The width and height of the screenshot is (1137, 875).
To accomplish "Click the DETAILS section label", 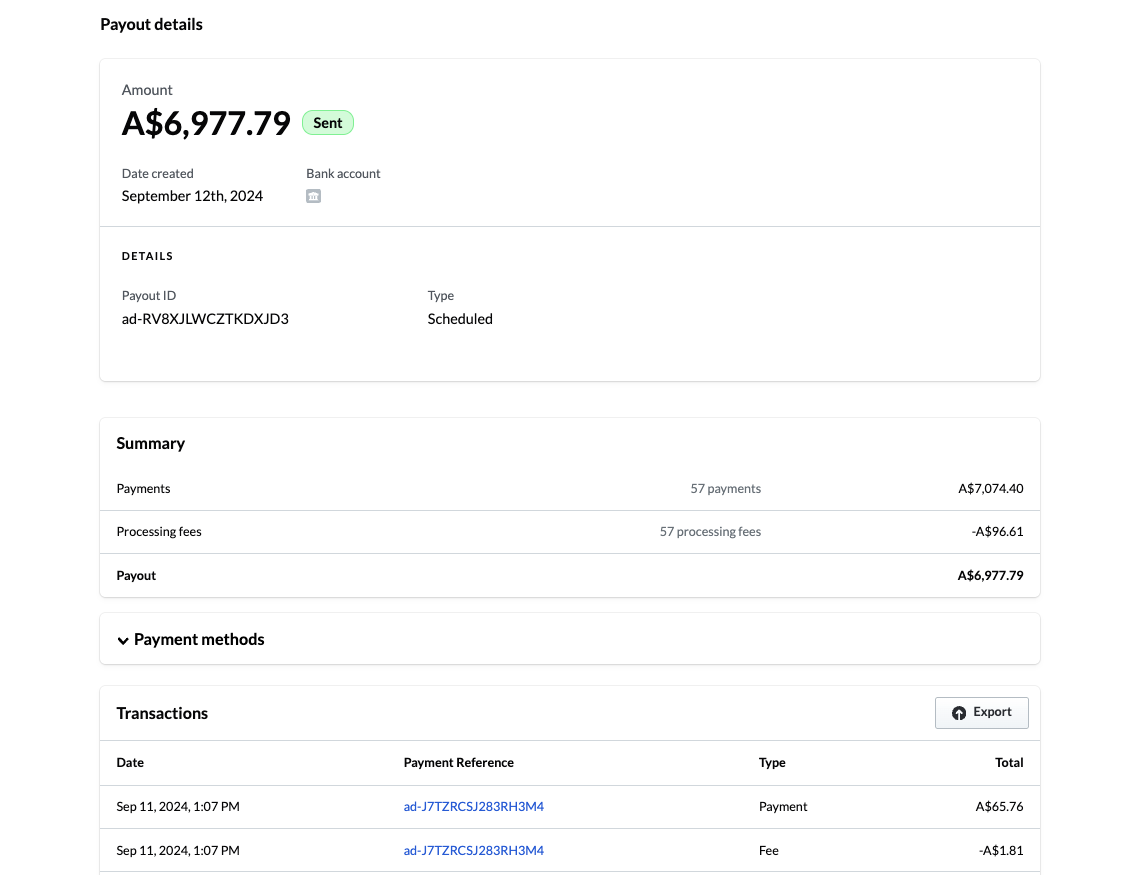I will coord(147,256).
